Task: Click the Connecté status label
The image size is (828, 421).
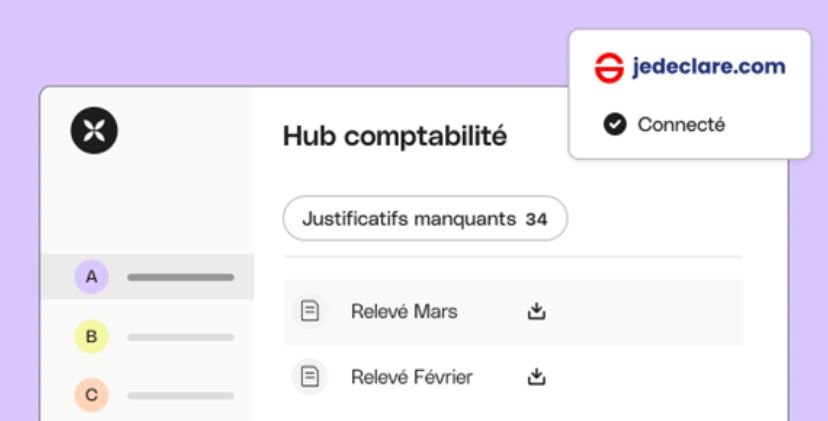Action: [681, 125]
